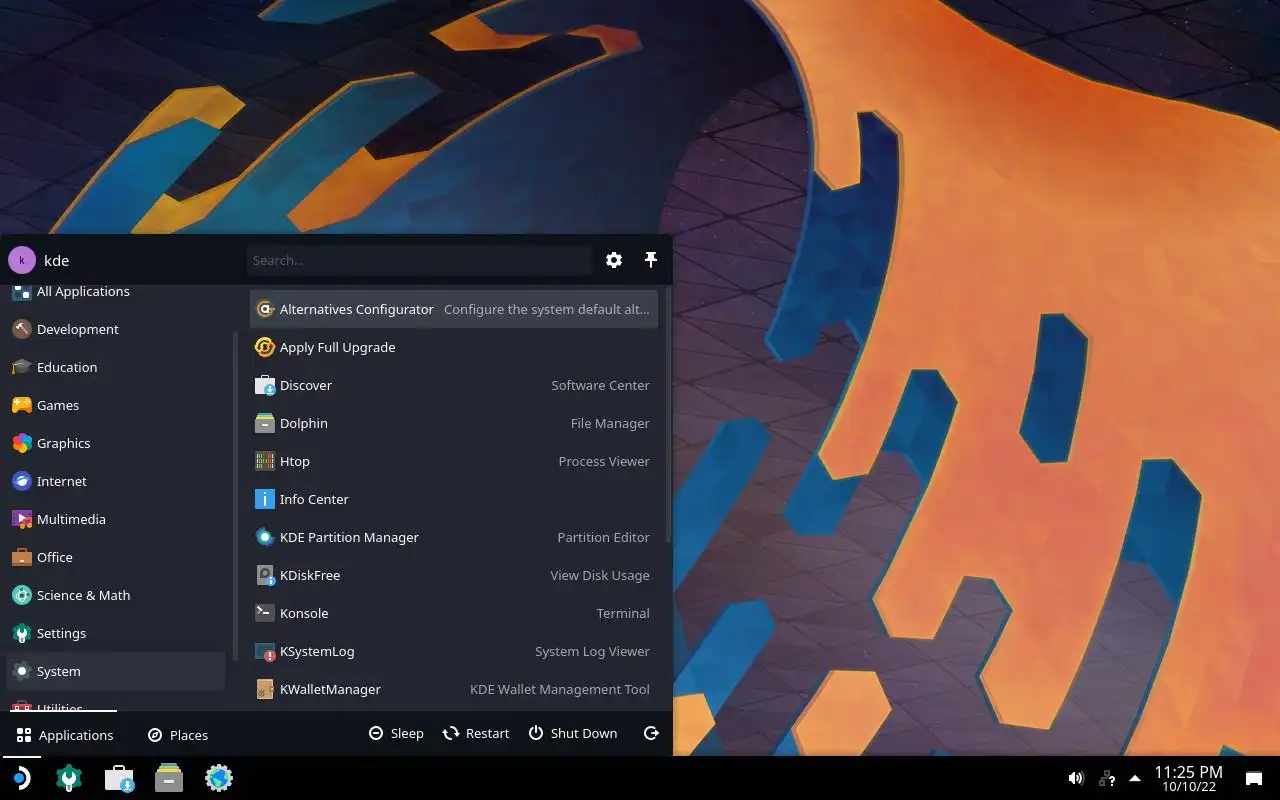1280x800 pixels.
Task: Click the clock showing 11:25 PM
Action: [1188, 778]
